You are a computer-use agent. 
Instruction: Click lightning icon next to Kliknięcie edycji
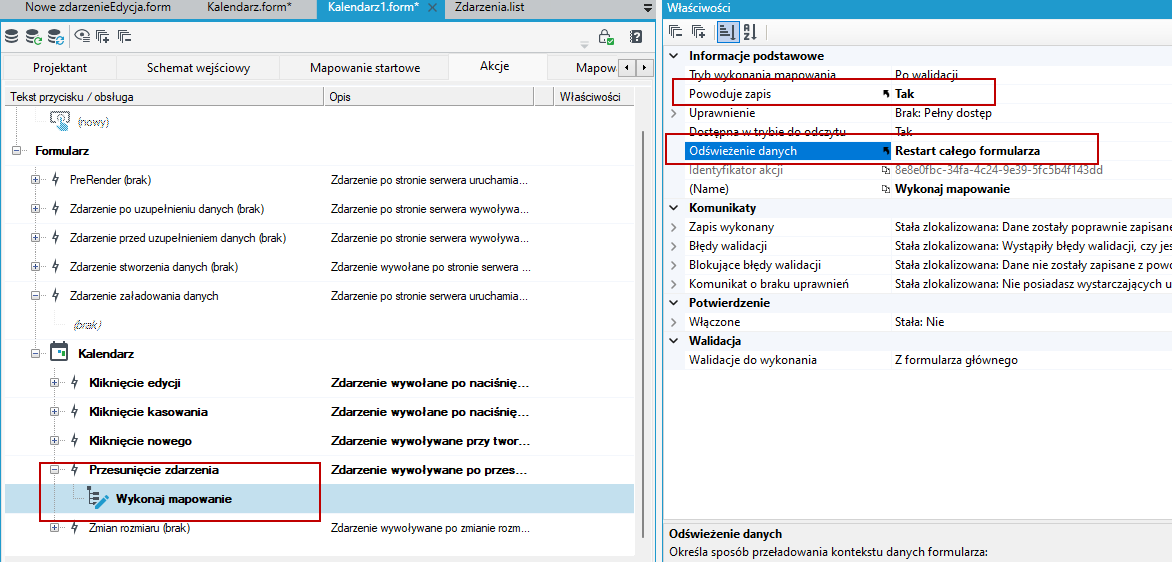coord(75,383)
